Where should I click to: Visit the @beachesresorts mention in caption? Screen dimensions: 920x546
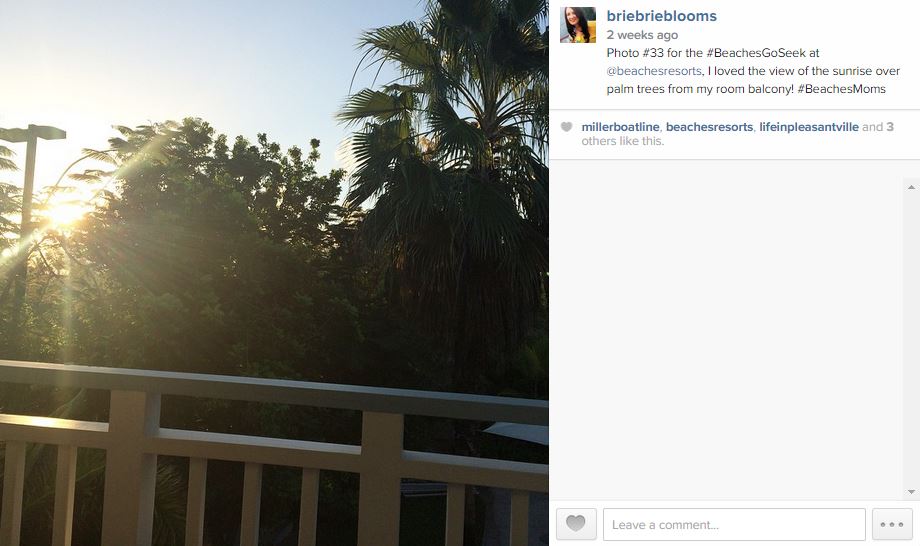[x=654, y=71]
